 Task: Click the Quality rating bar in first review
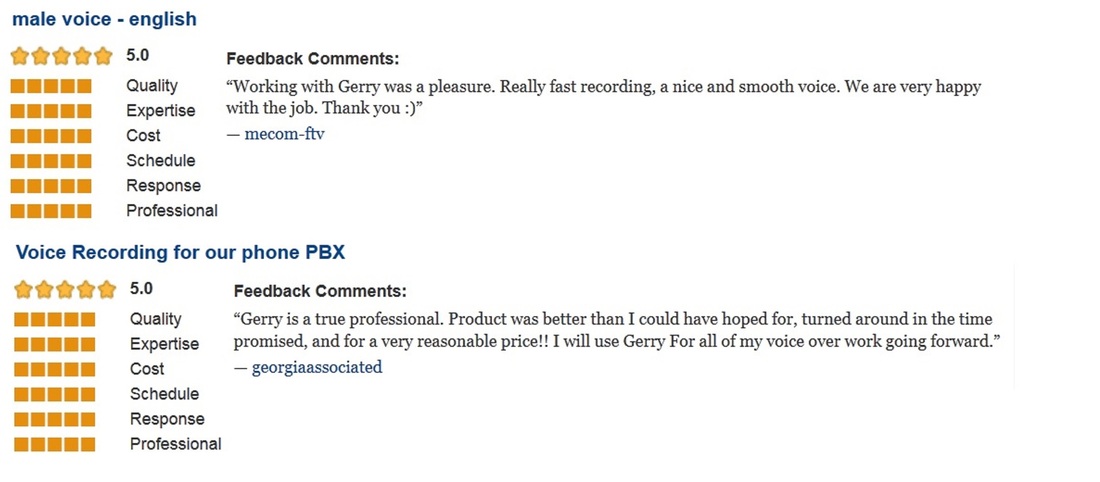[51, 86]
